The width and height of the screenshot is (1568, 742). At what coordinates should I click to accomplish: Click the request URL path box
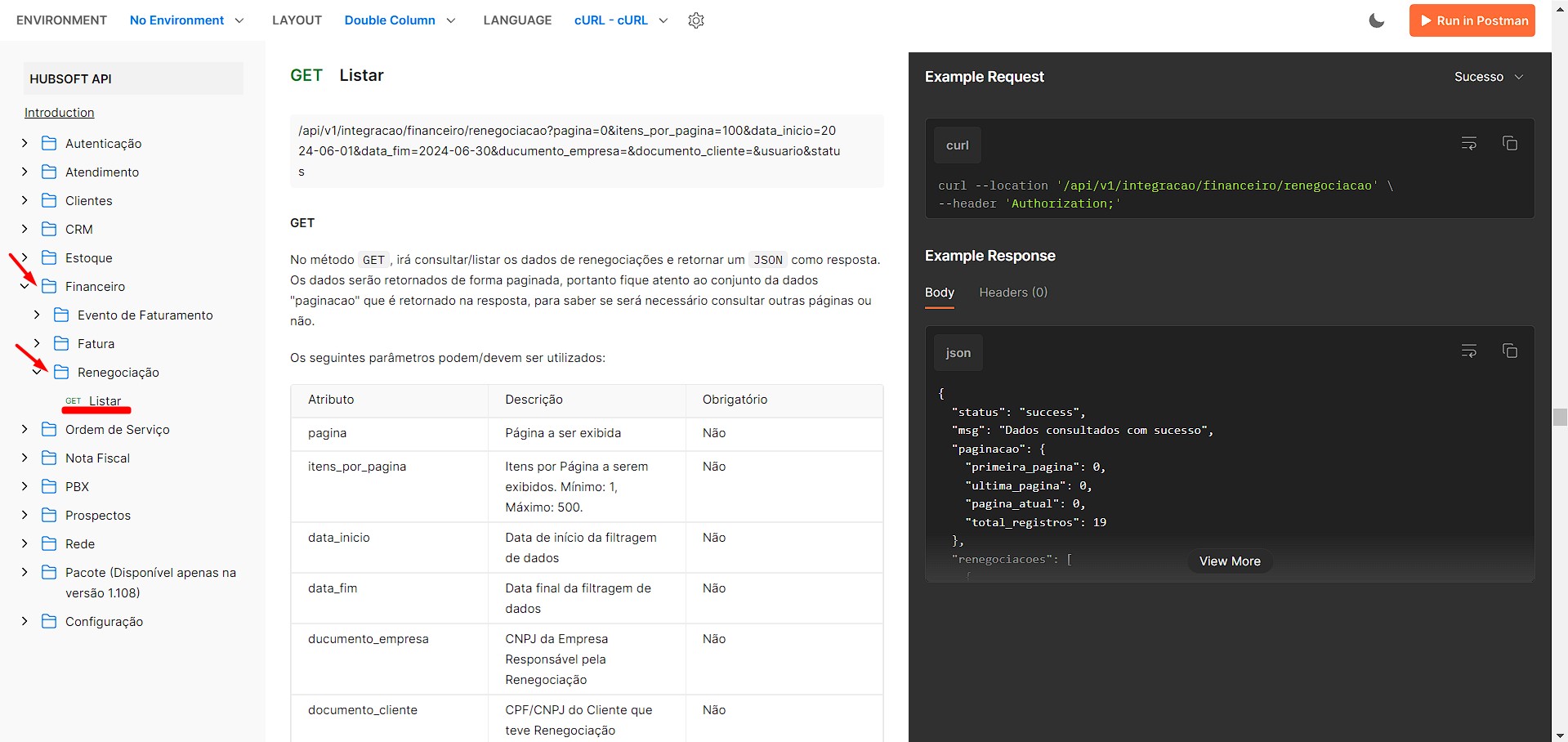pyautogui.click(x=587, y=151)
